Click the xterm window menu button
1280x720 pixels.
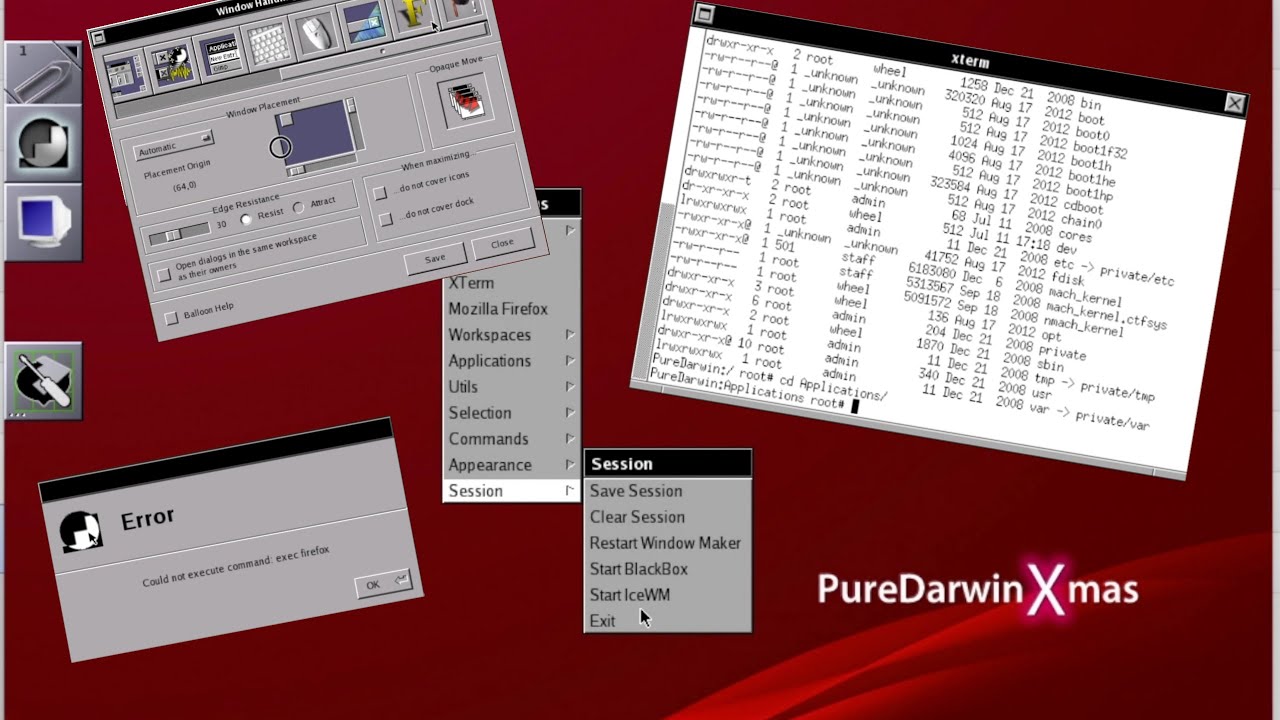[704, 13]
